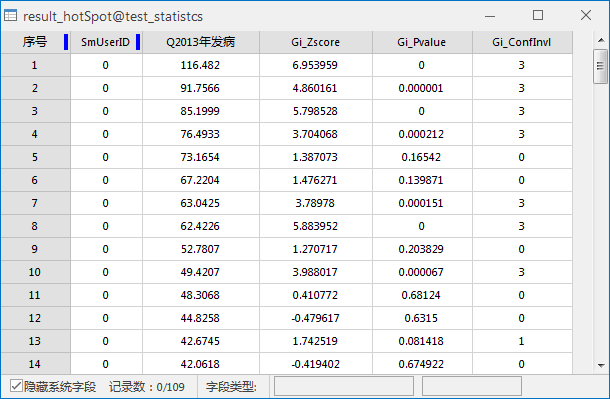Screen dimensions: 610x399
Task: Select the SmUserID column header
Action: coord(105,42)
